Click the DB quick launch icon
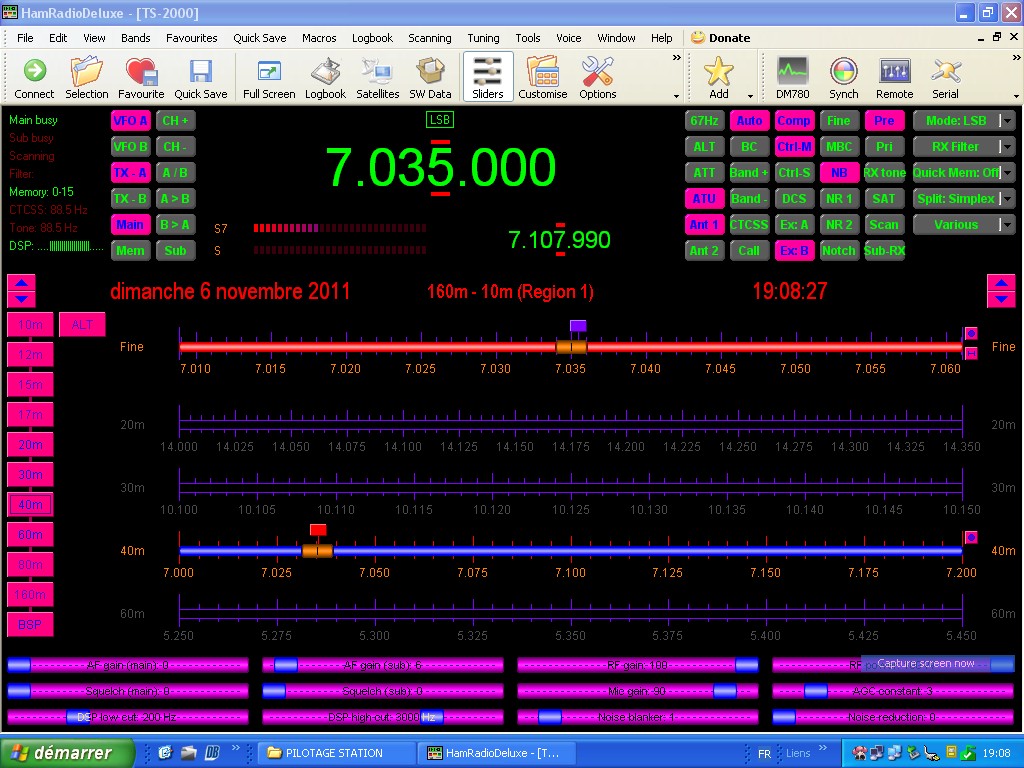 point(212,752)
